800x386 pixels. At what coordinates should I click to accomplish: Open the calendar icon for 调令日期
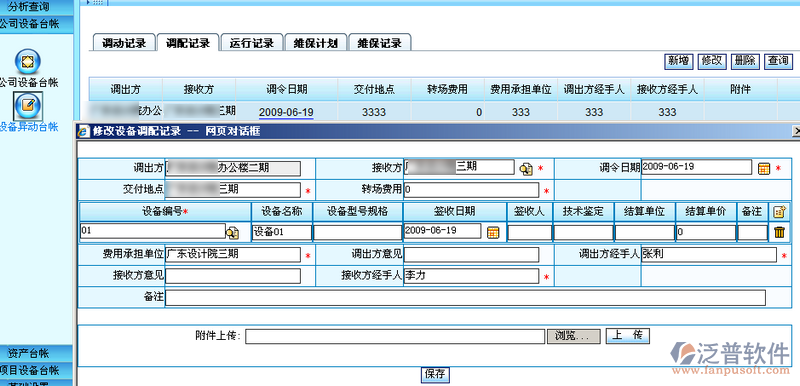coord(764,168)
